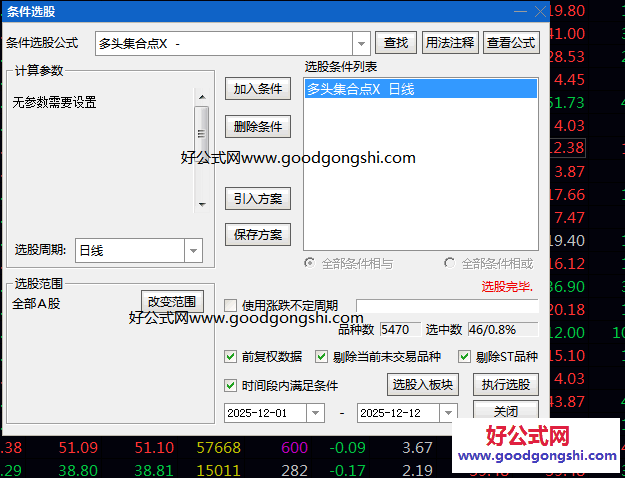The width and height of the screenshot is (625, 478).
Task: Close the 条件选股 dialog with X
Action: (x=540, y=12)
